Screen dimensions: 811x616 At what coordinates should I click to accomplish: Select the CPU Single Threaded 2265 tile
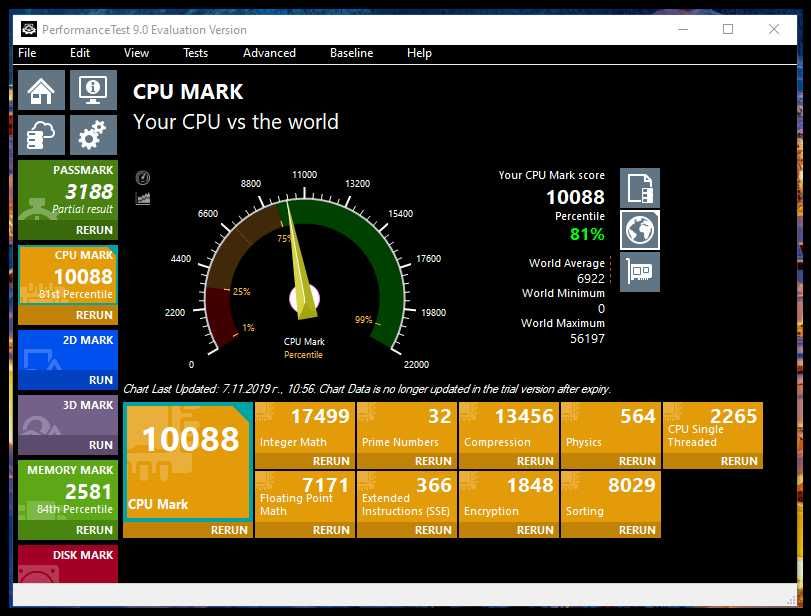(x=713, y=428)
